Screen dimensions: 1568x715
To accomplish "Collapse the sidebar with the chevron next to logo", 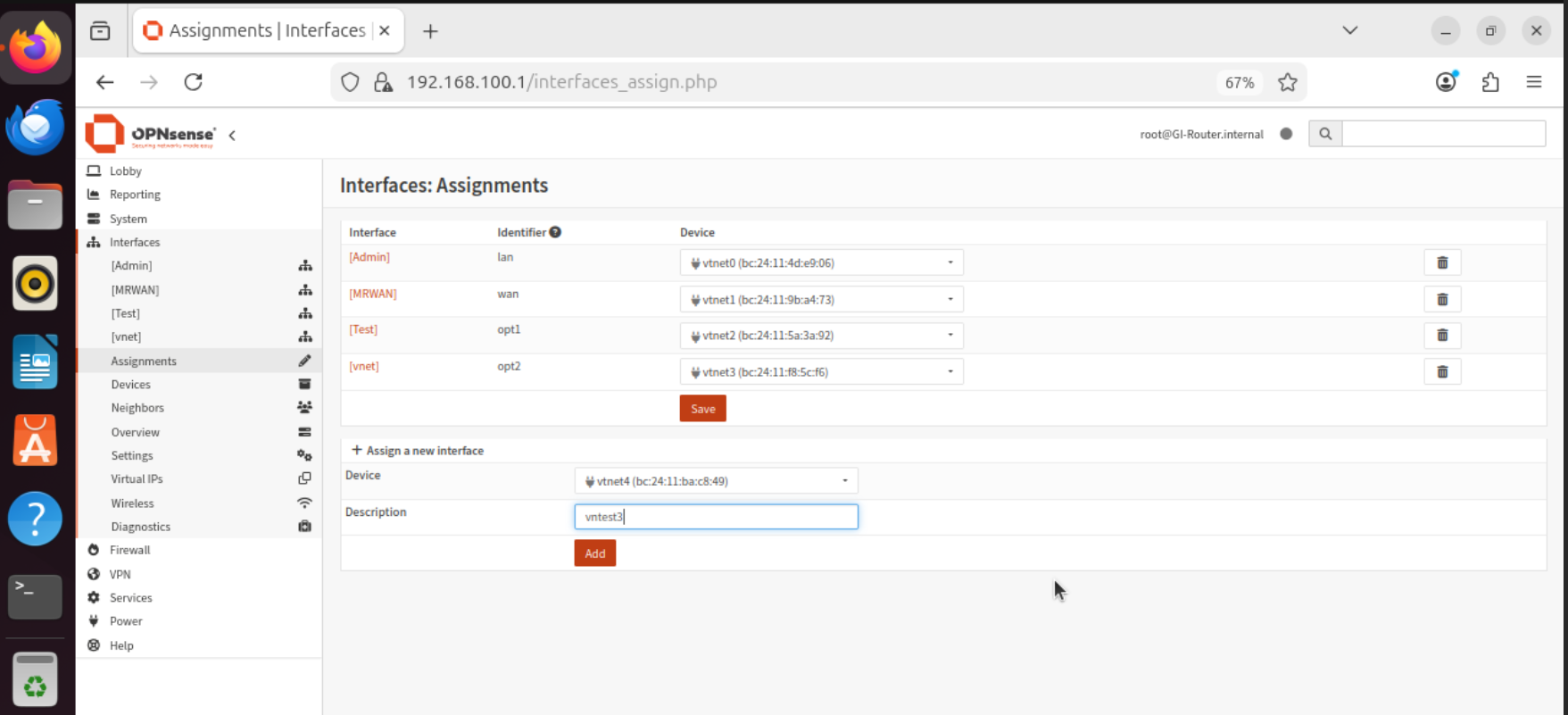I will 232,136.
